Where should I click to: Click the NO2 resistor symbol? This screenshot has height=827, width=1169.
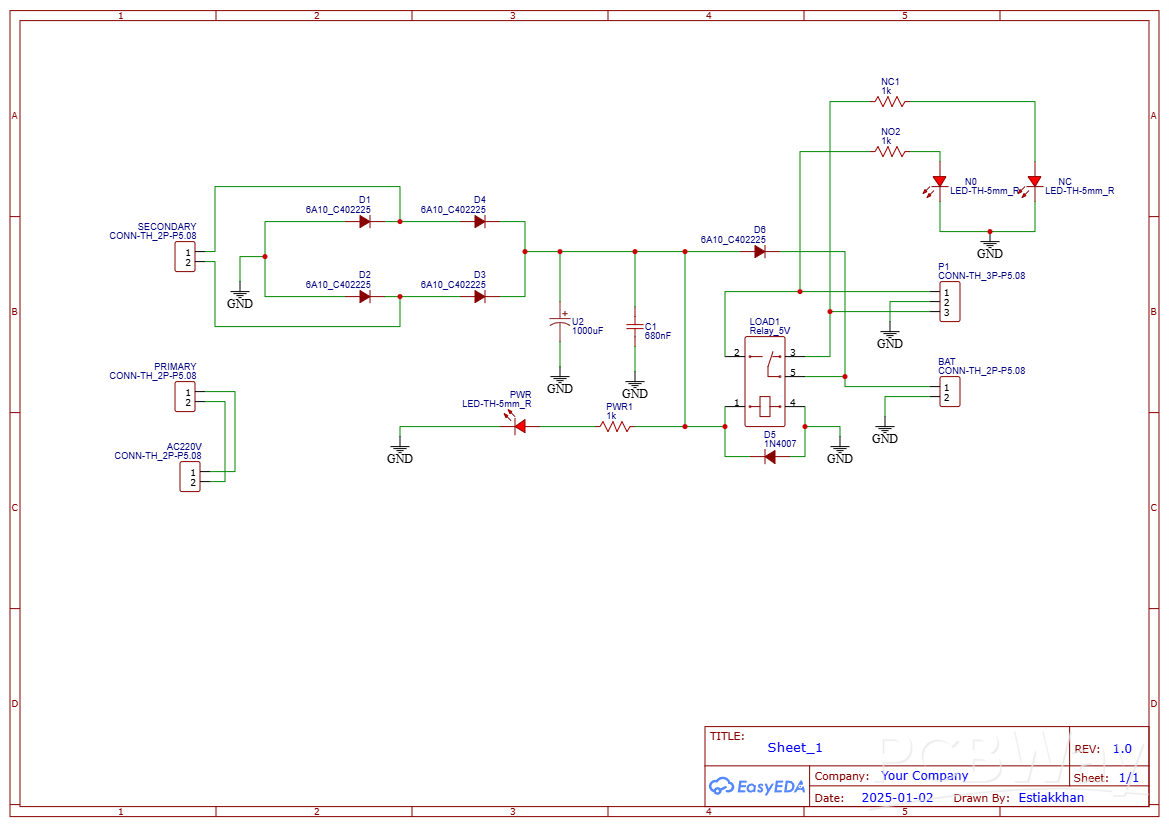pyautogui.click(x=889, y=152)
